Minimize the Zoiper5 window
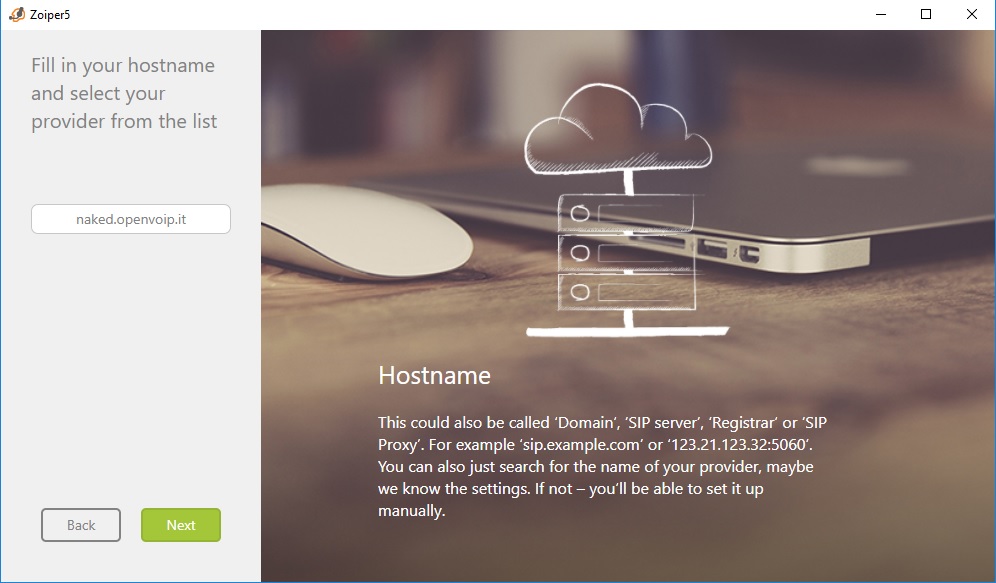 tap(880, 14)
